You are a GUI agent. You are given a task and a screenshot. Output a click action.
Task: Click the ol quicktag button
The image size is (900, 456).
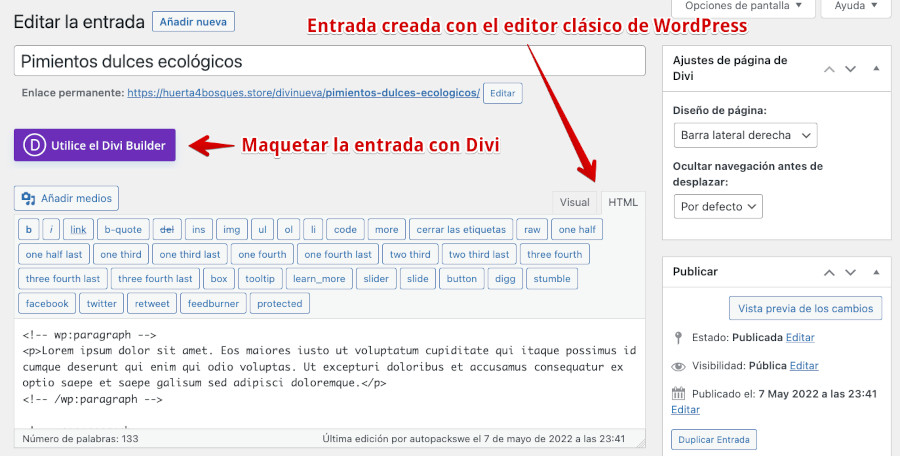coord(289,230)
